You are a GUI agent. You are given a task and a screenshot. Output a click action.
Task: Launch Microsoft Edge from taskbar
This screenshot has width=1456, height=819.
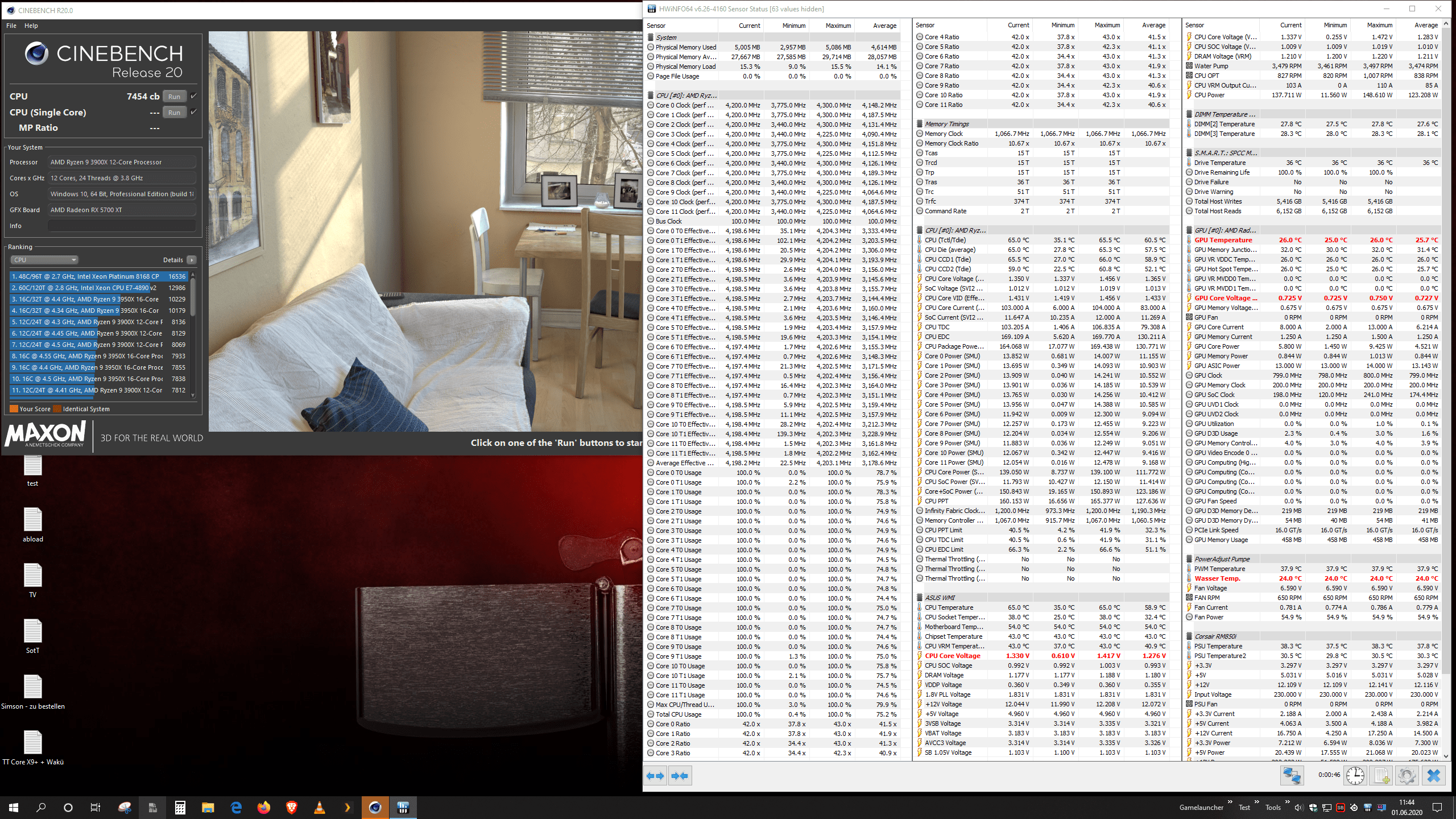236,808
